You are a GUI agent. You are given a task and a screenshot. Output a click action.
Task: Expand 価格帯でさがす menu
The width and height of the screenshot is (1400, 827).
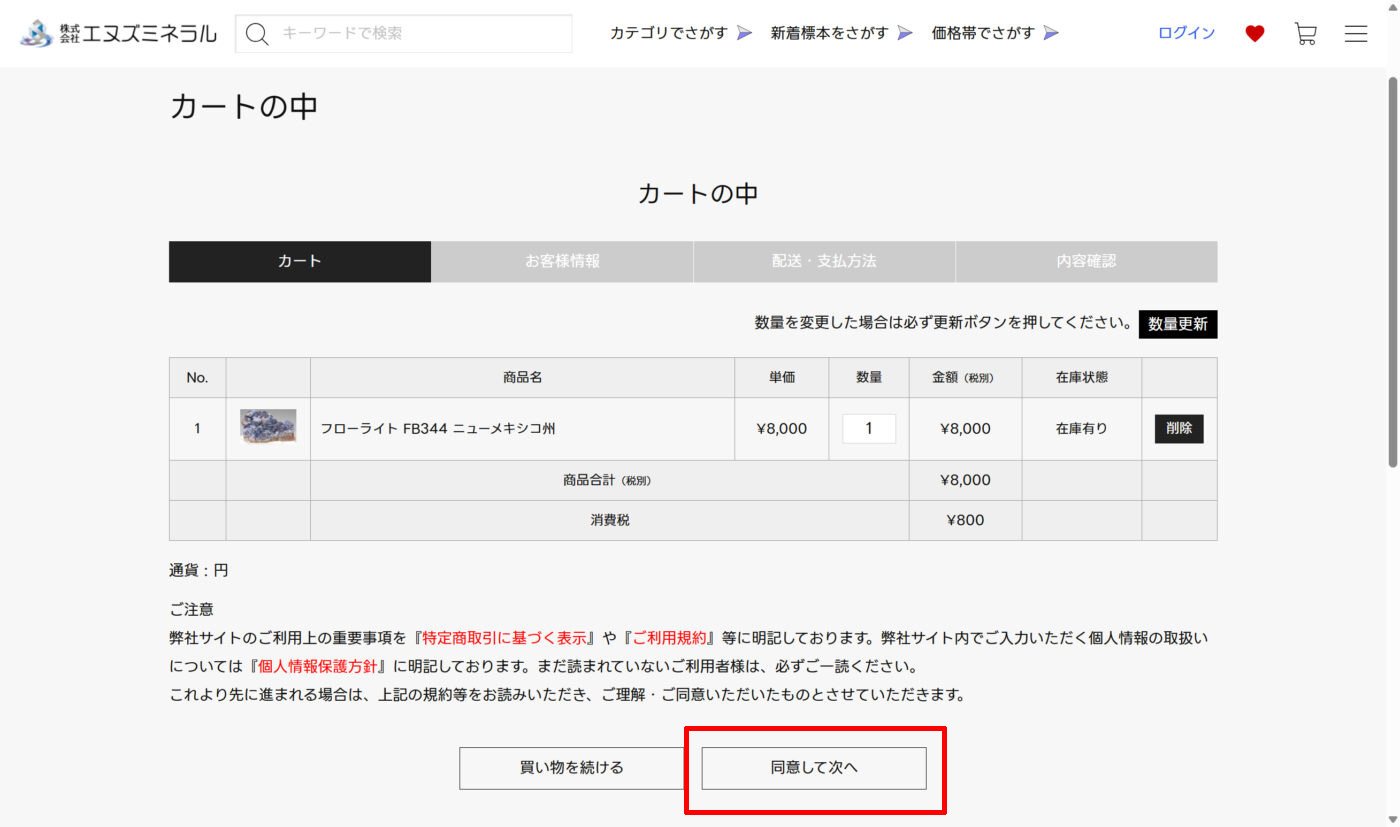pyautogui.click(x=994, y=33)
